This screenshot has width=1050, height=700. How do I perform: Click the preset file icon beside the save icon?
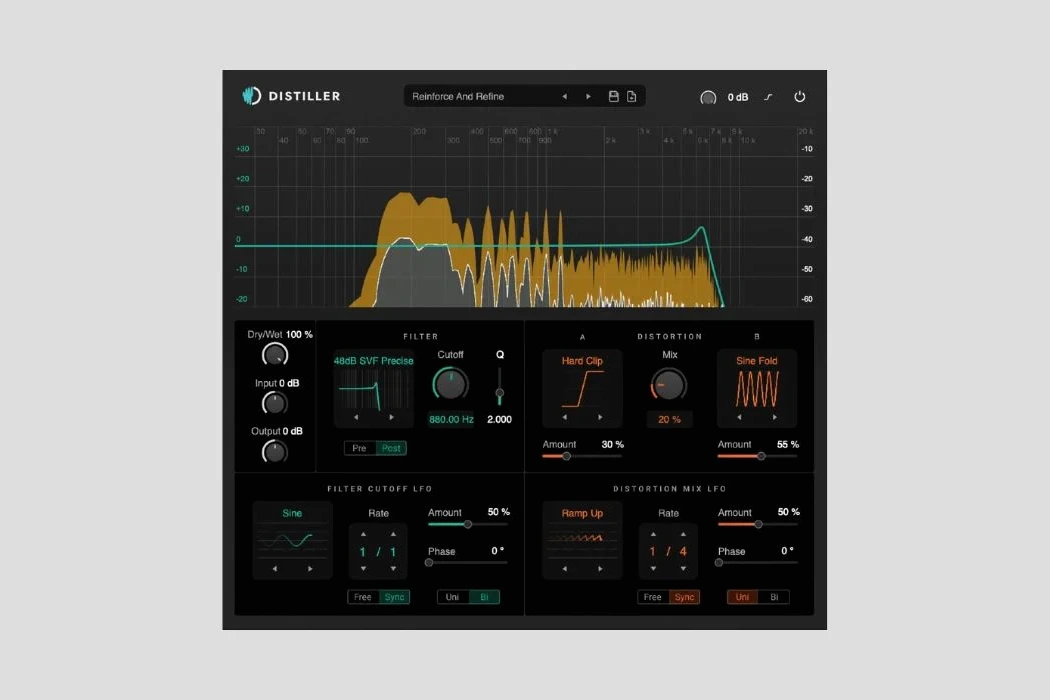point(632,97)
